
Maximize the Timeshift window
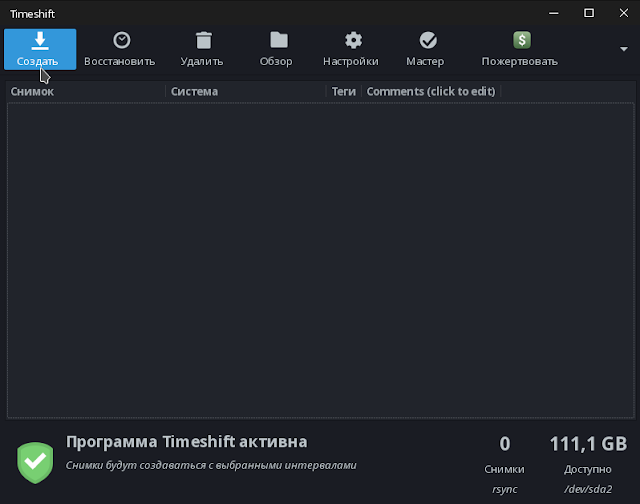tap(589, 13)
